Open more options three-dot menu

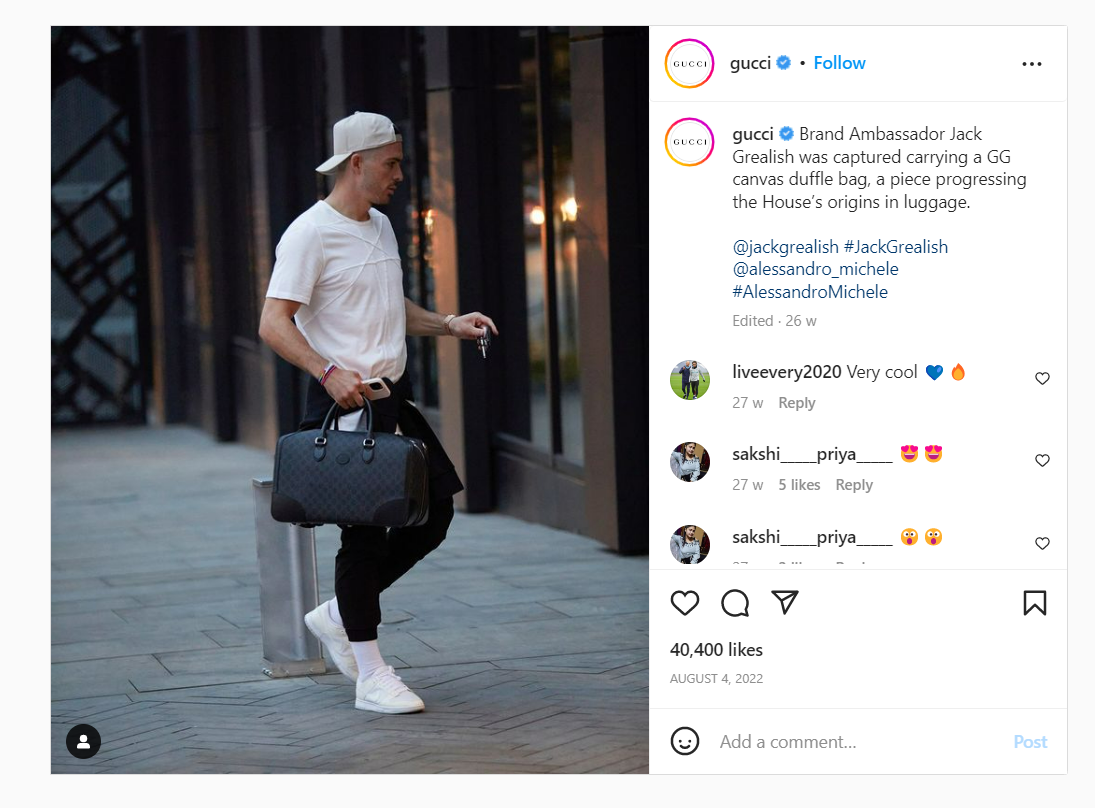pos(1031,64)
